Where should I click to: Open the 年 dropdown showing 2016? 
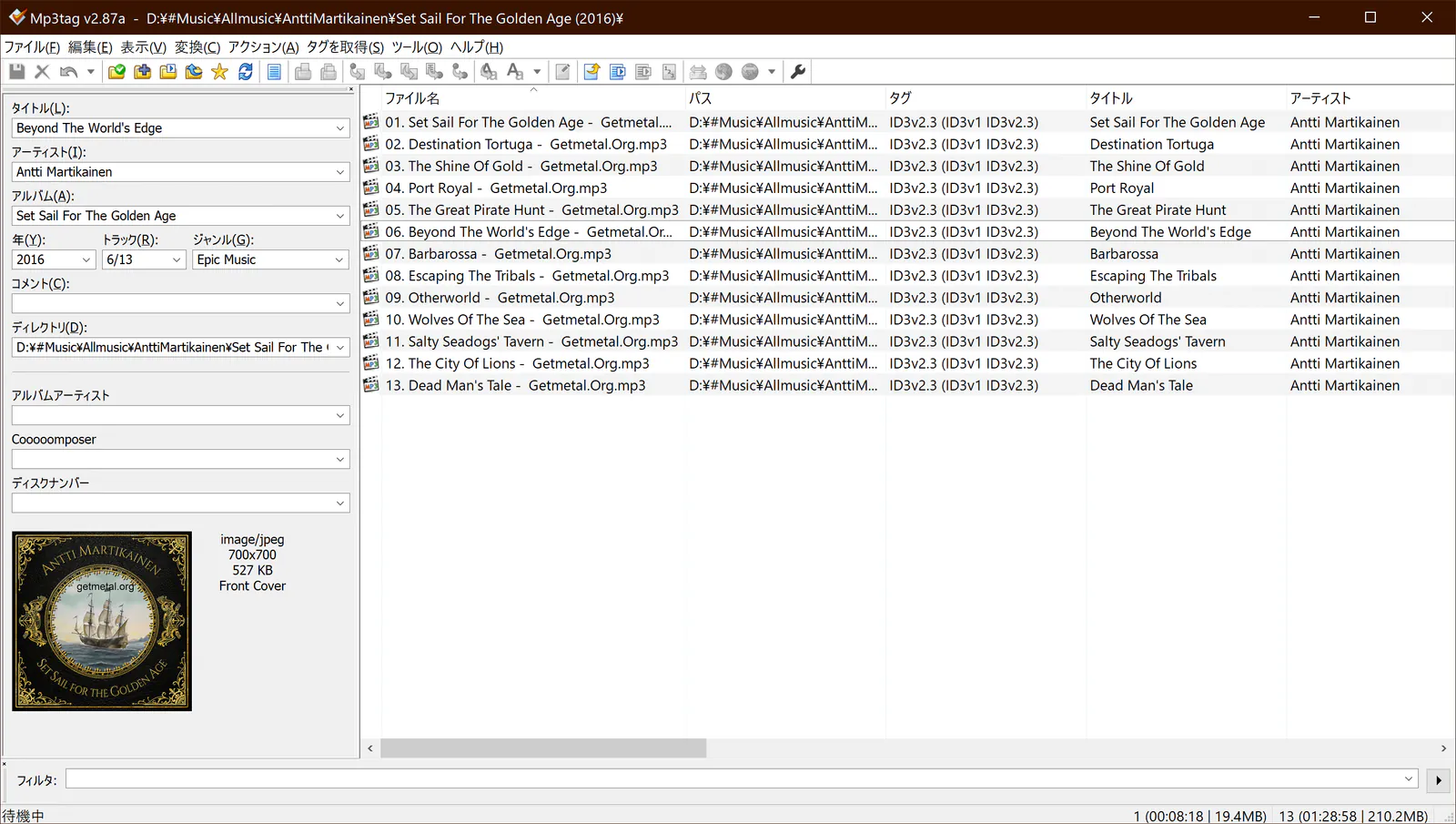point(86,259)
